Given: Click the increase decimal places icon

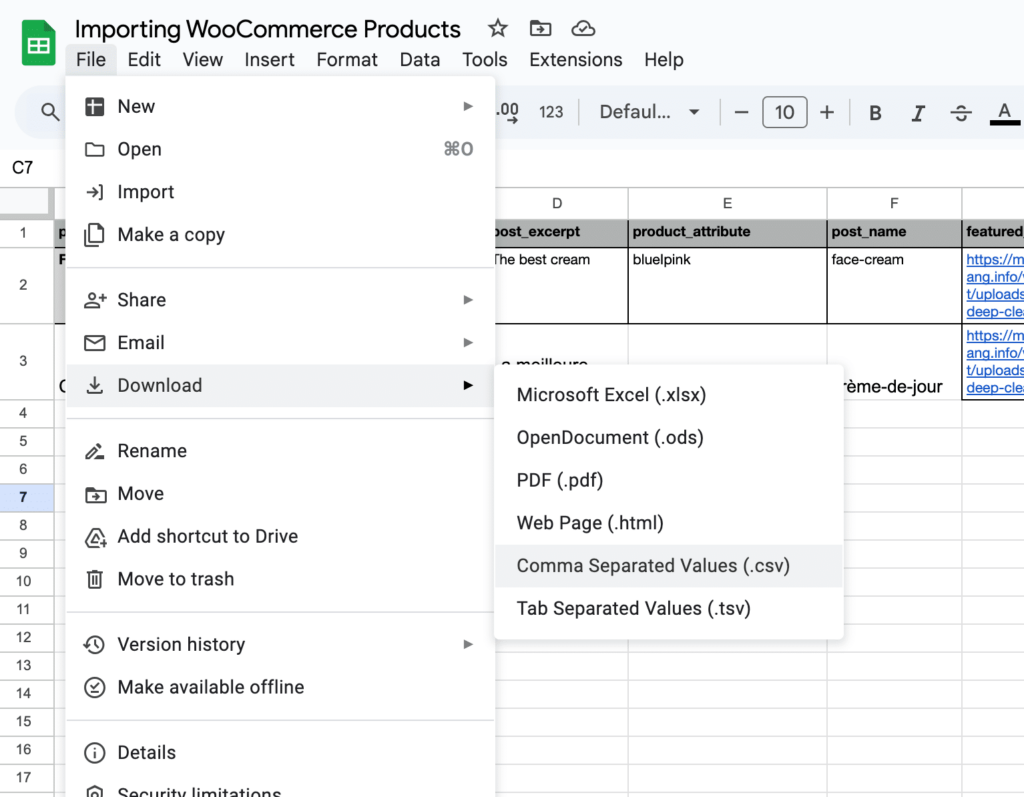Looking at the screenshot, I should coord(508,112).
